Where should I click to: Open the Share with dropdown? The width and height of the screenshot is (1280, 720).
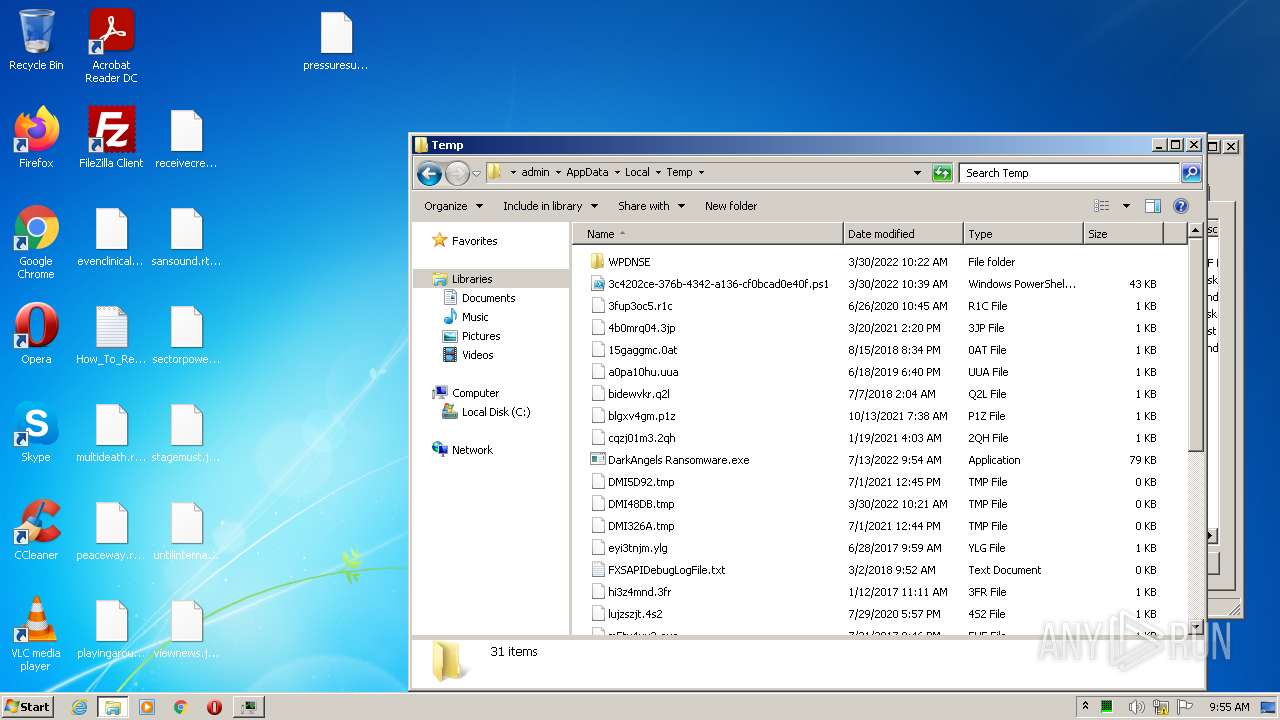651,206
